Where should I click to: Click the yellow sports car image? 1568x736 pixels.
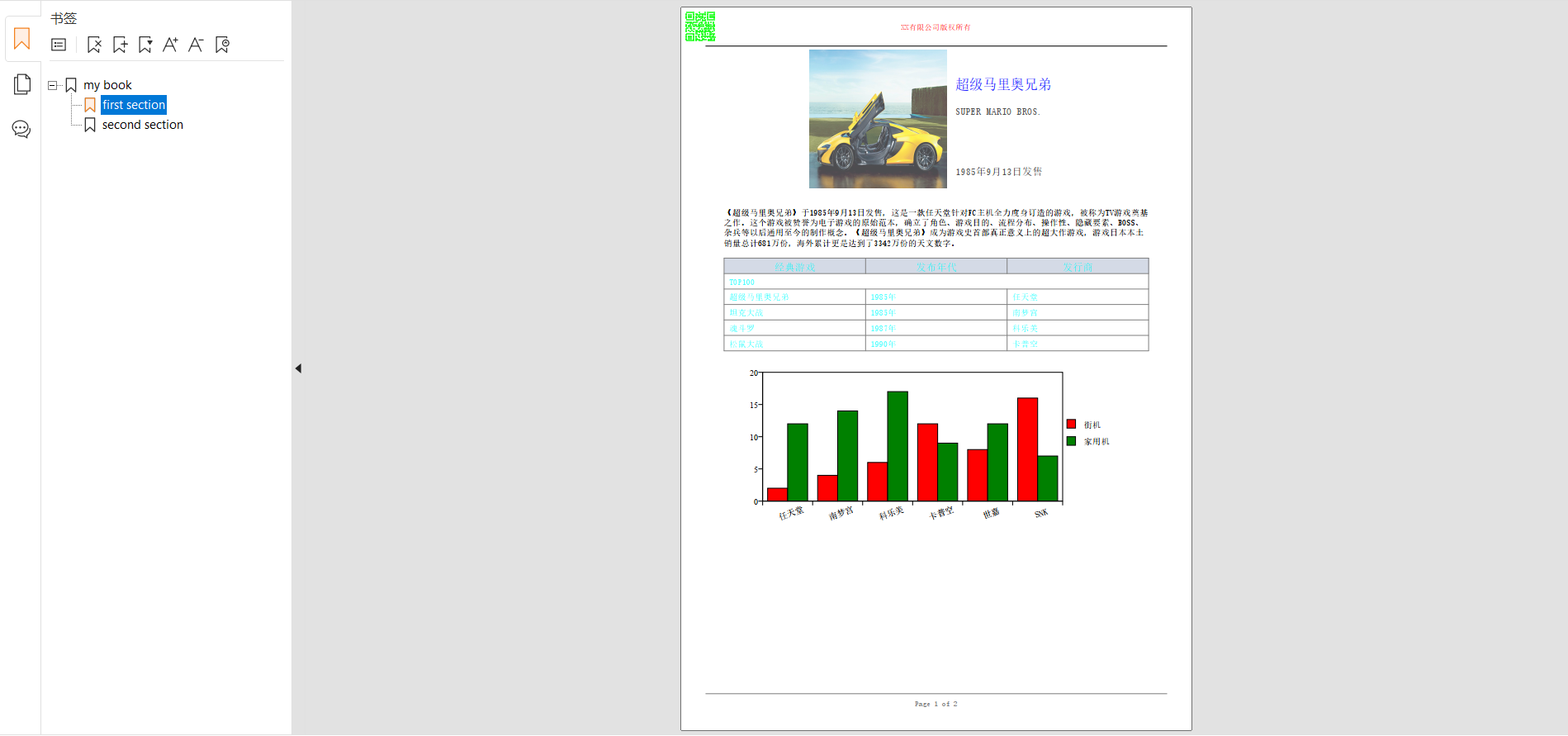click(878, 119)
